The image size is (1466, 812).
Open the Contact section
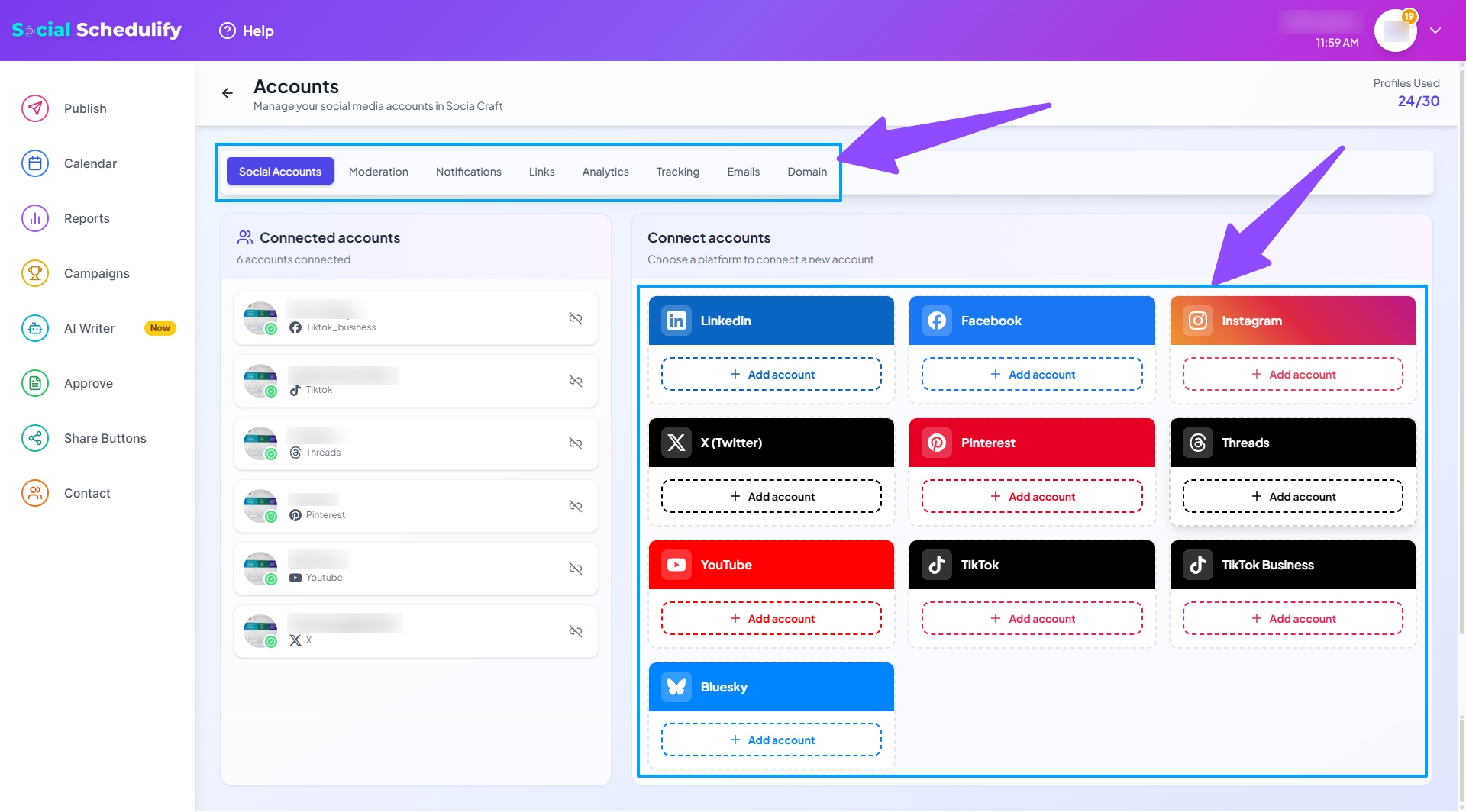tap(86, 493)
